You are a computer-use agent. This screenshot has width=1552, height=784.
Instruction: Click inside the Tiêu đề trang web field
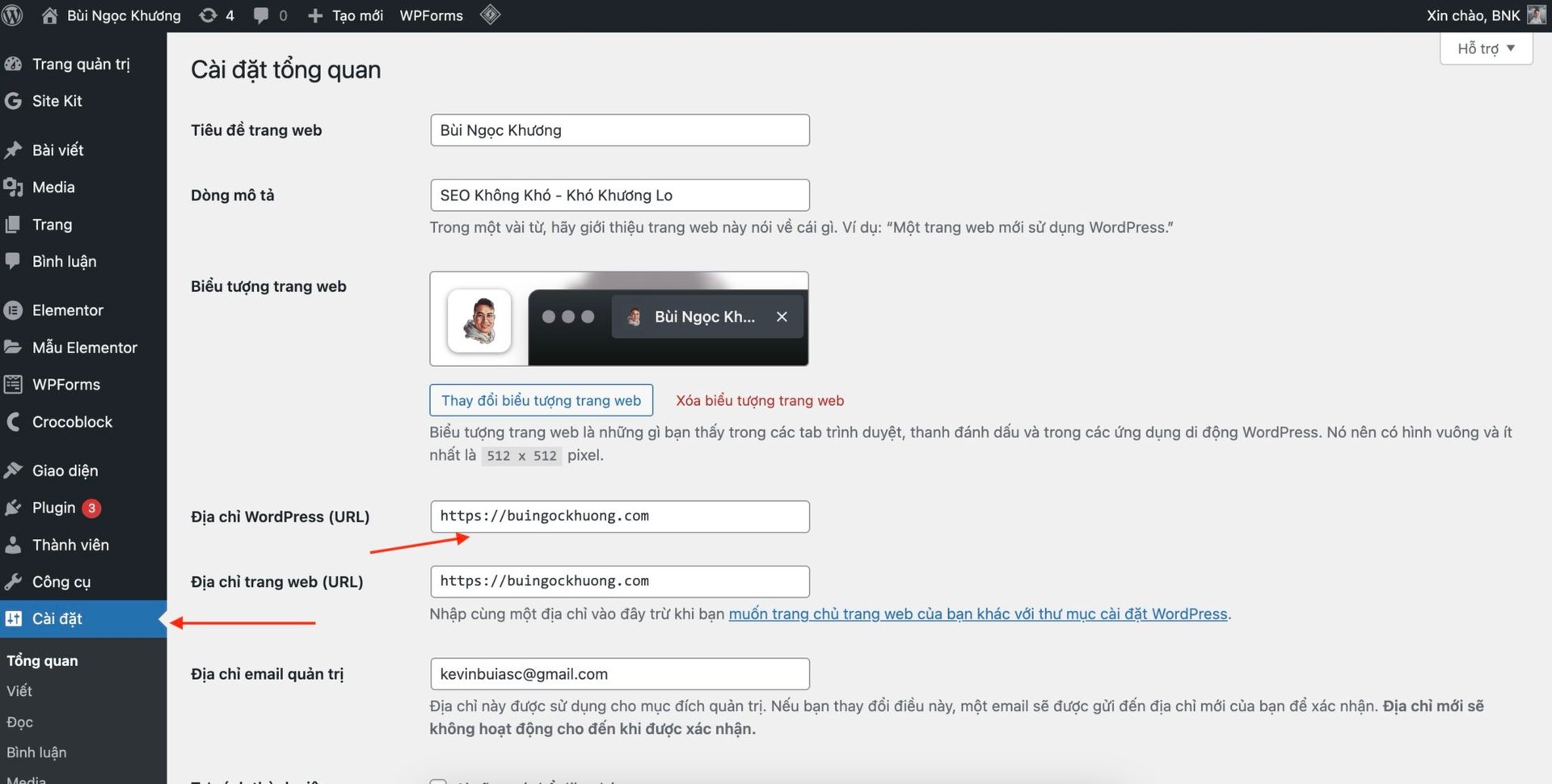(x=618, y=130)
